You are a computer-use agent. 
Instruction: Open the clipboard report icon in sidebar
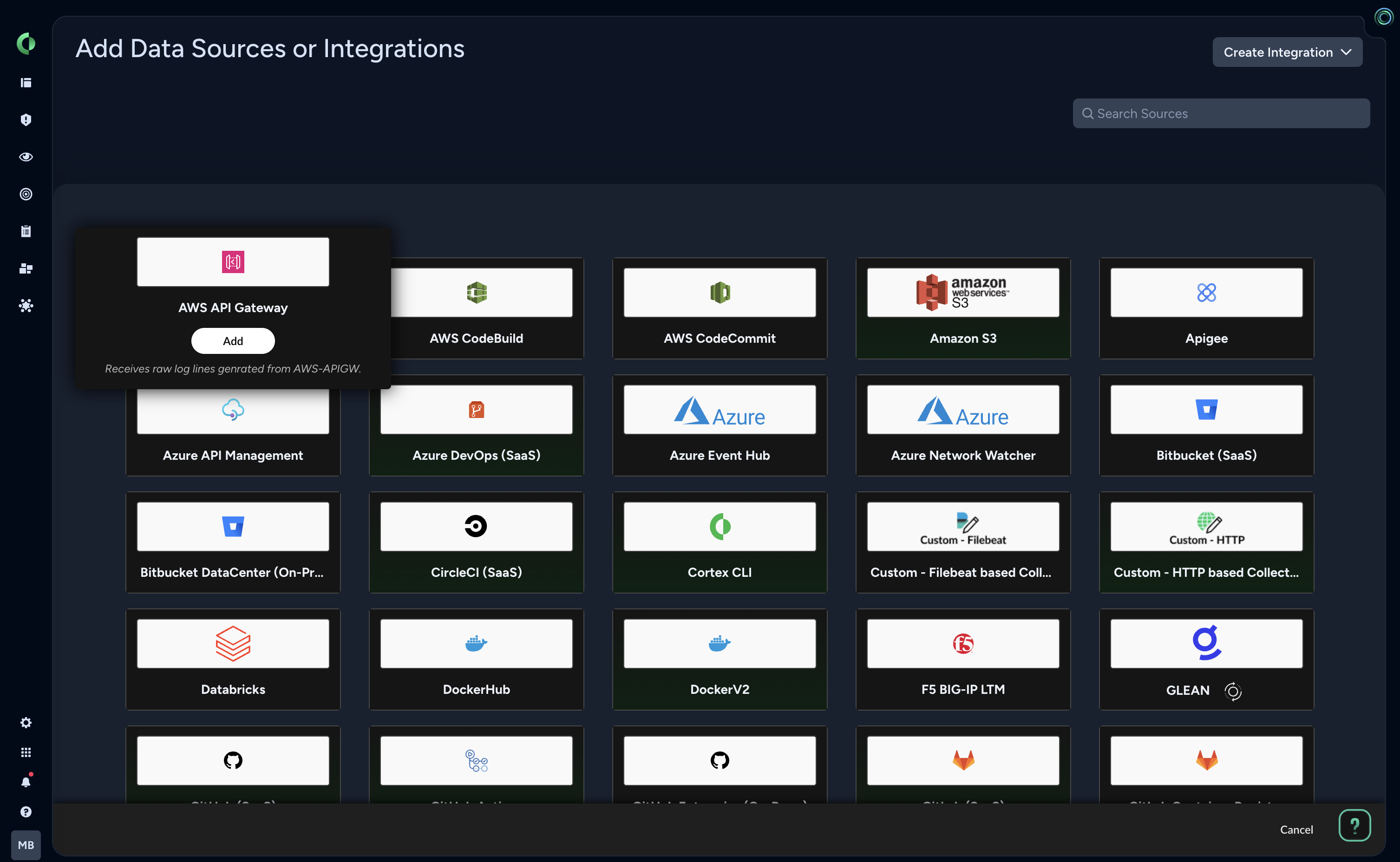click(26, 231)
